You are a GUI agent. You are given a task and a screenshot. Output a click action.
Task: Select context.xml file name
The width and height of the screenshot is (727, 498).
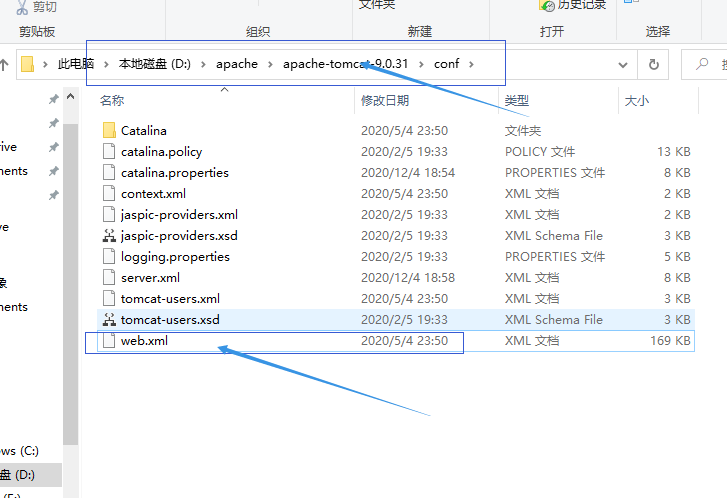coord(153,194)
